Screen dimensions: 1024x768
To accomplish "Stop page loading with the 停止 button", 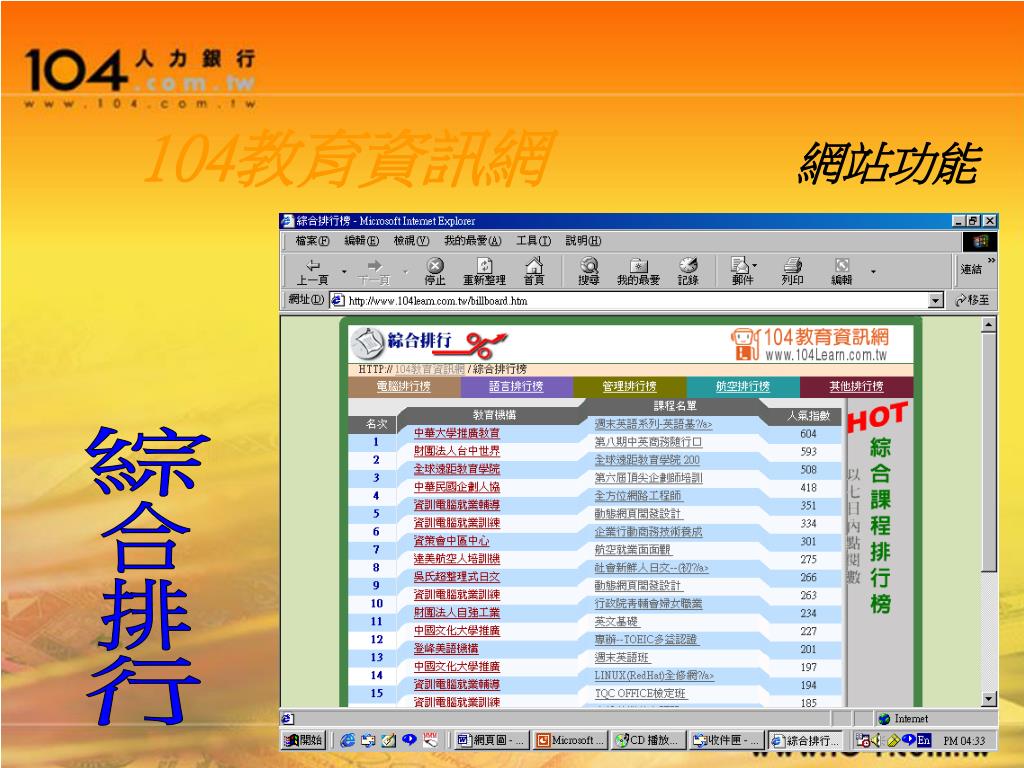I will pos(435,271).
